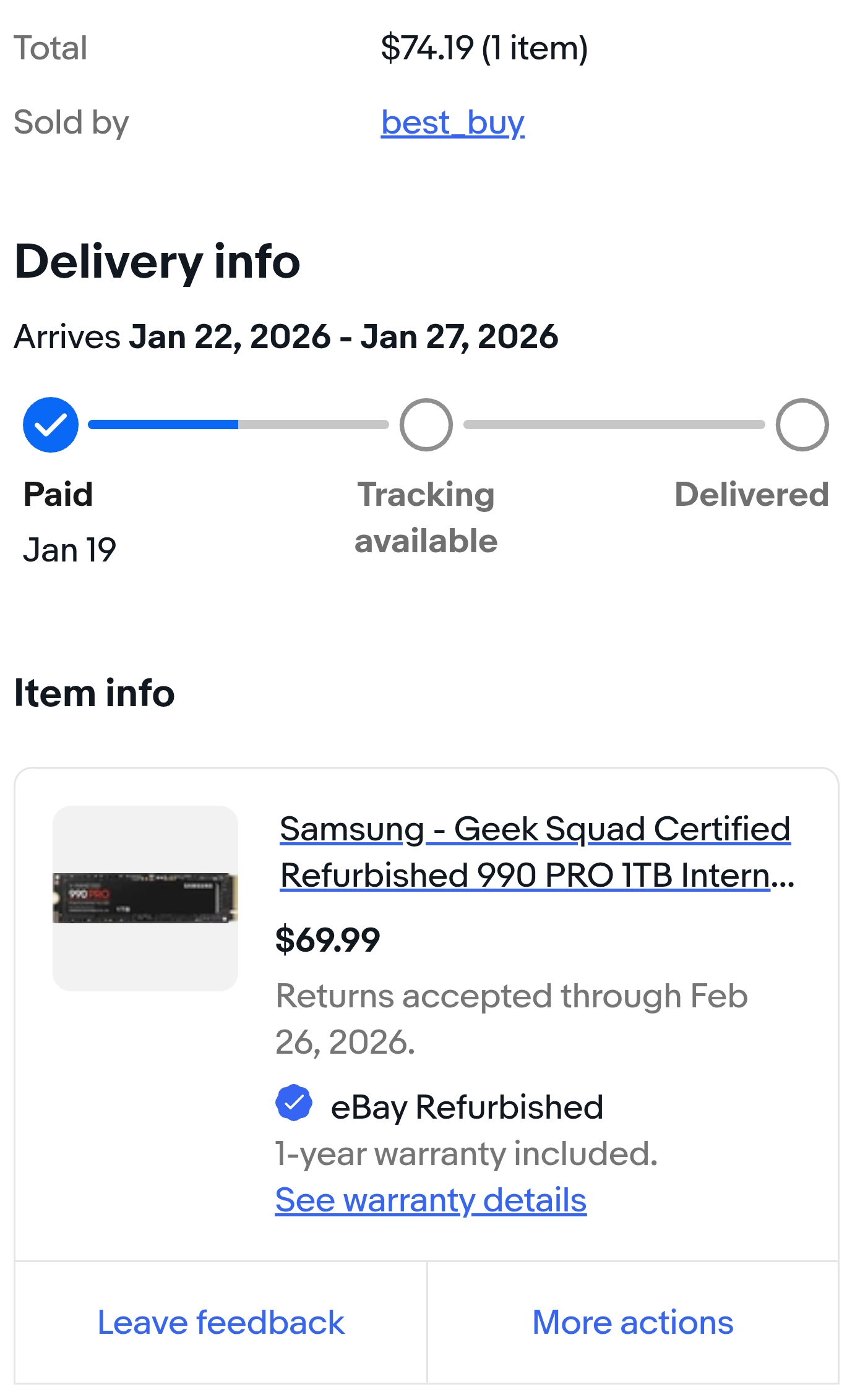Image resolution: width=847 pixels, height=1400 pixels.
Task: Open the Samsung Geek Squad Certified item title
Action: (535, 852)
